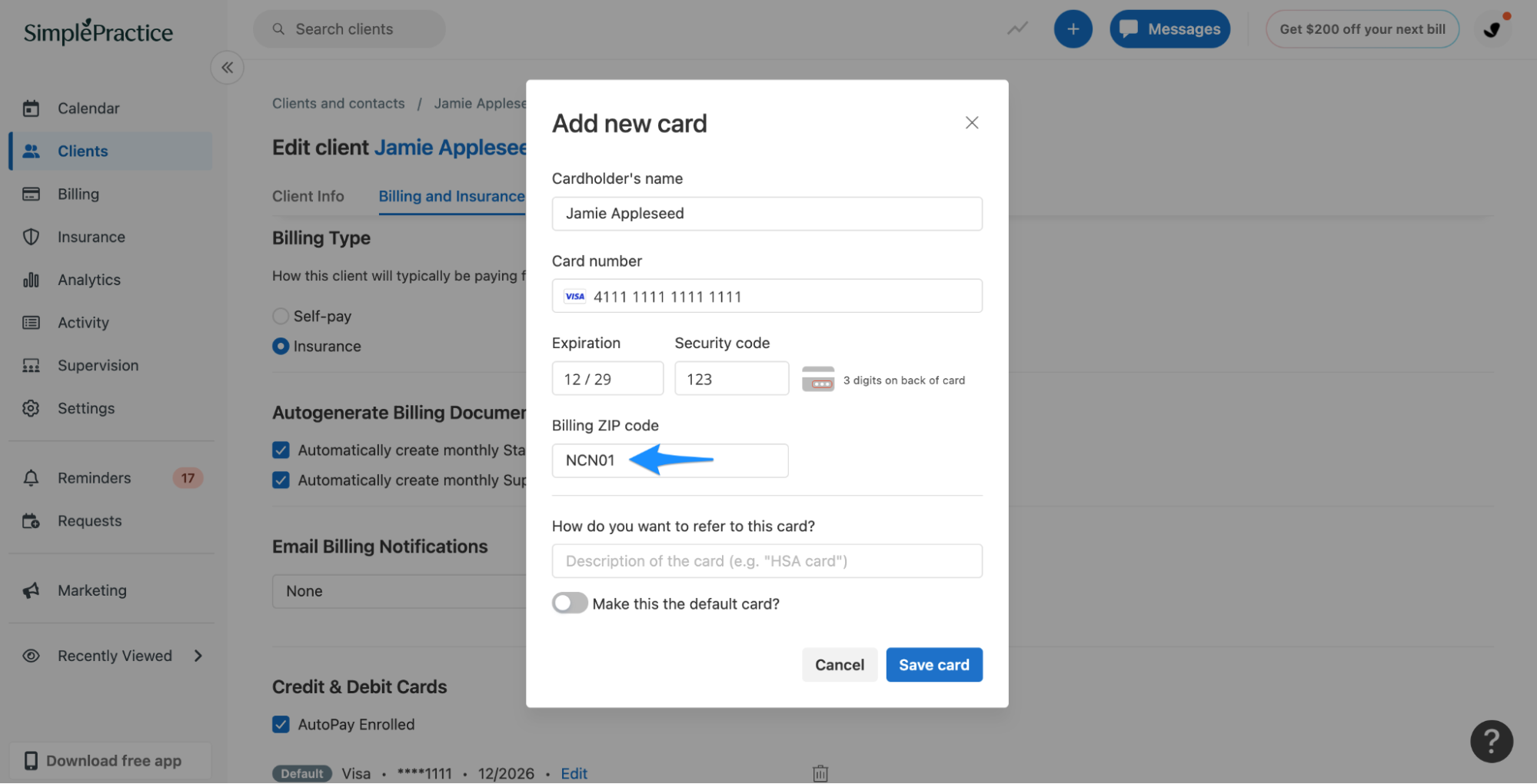Click the Expiration date field
Screen dimensions: 1537x784
(607, 379)
